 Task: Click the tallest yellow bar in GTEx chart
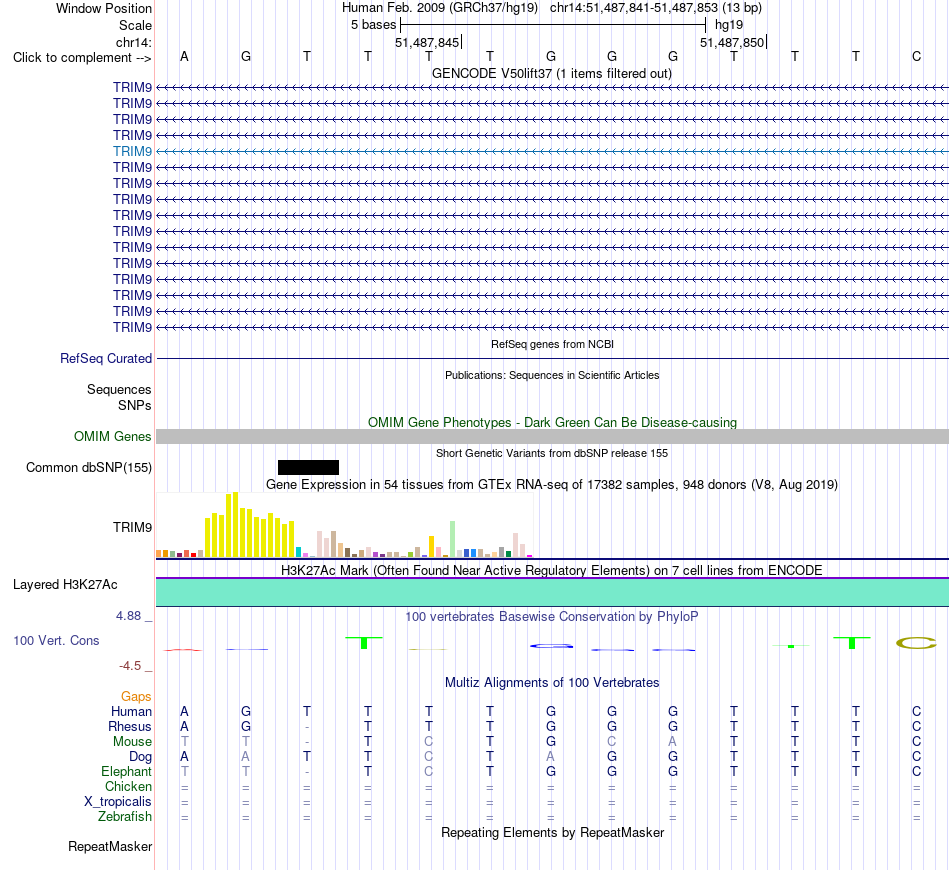coord(236,525)
